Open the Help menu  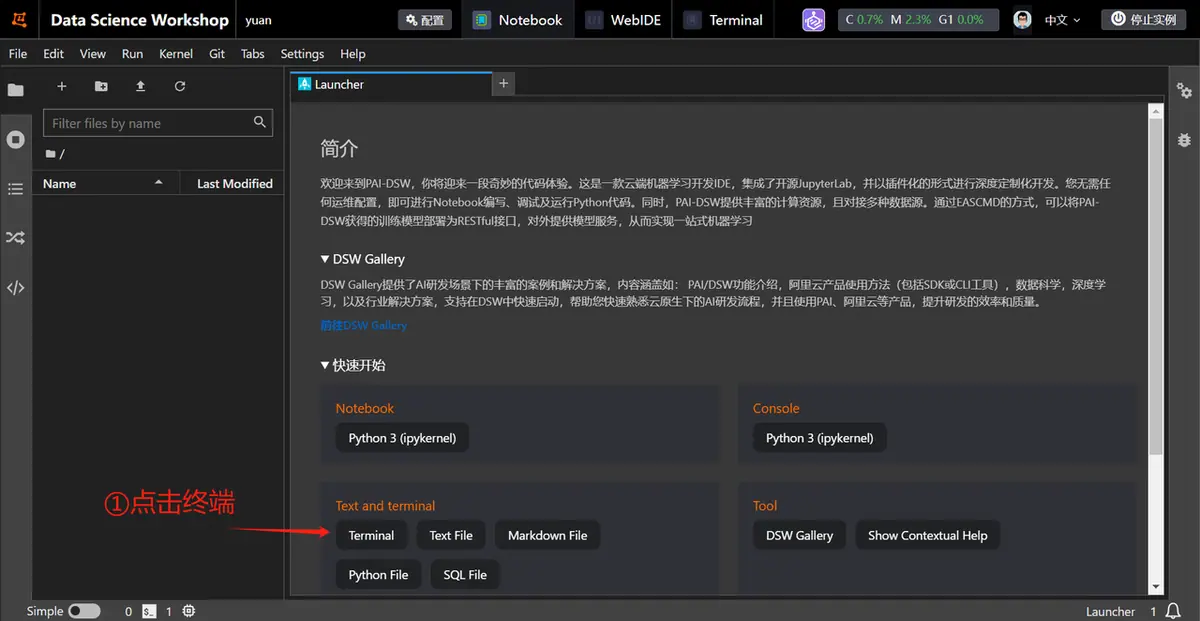coord(353,54)
